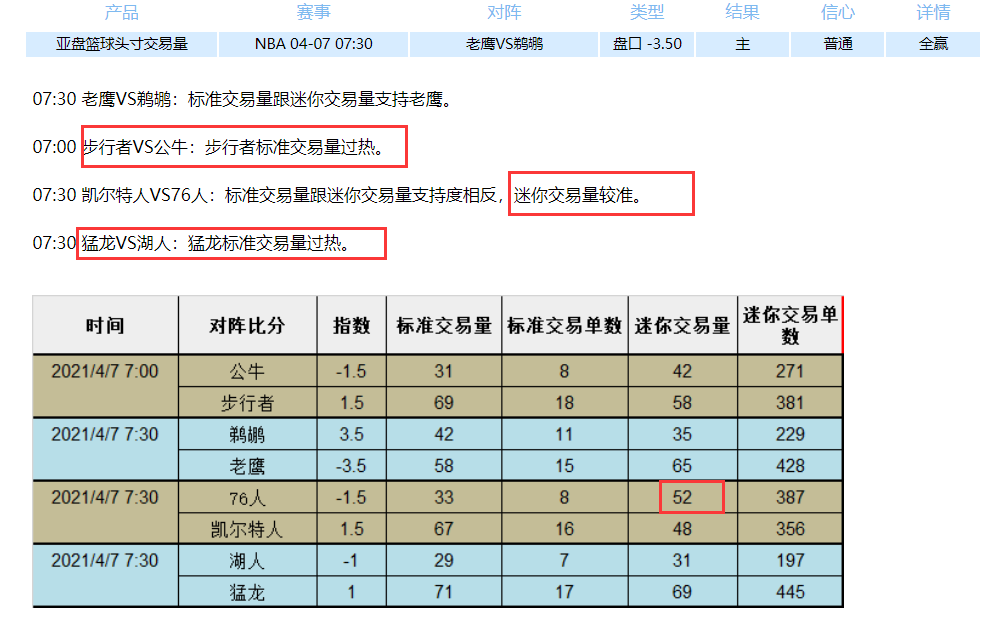Select 老鹰 mini order count 428
Viewport: 981px width, 638px height.
tap(790, 466)
